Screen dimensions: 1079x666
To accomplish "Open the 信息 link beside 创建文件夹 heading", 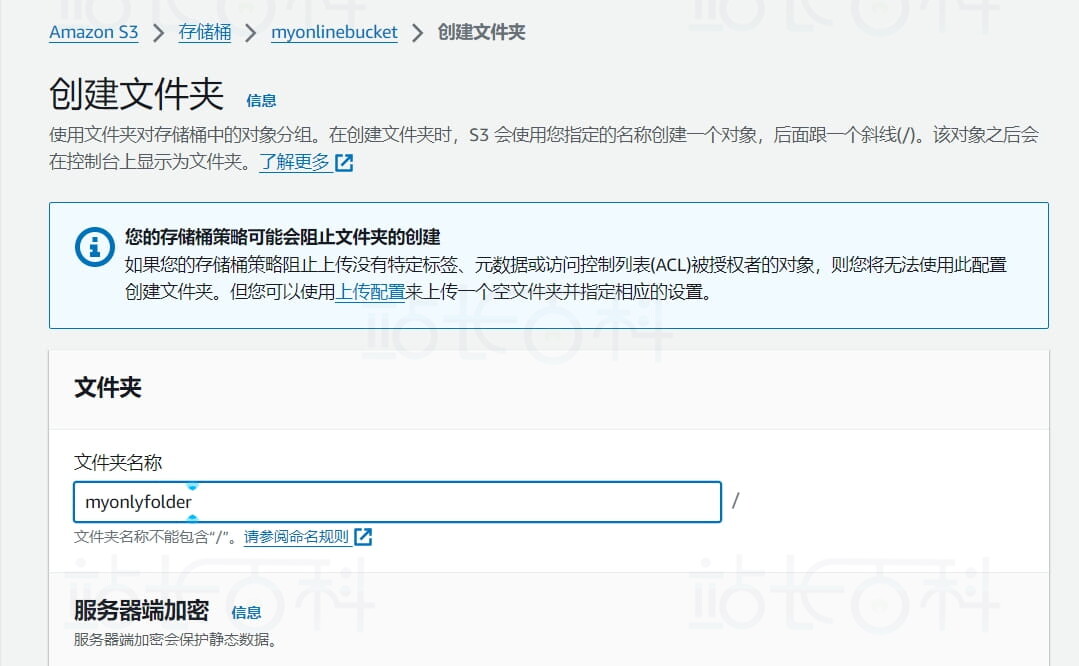I will click(261, 101).
